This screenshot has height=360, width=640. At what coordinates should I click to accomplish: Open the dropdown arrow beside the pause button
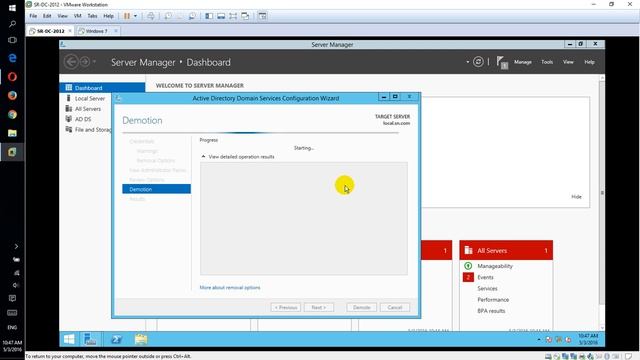coord(136,16)
